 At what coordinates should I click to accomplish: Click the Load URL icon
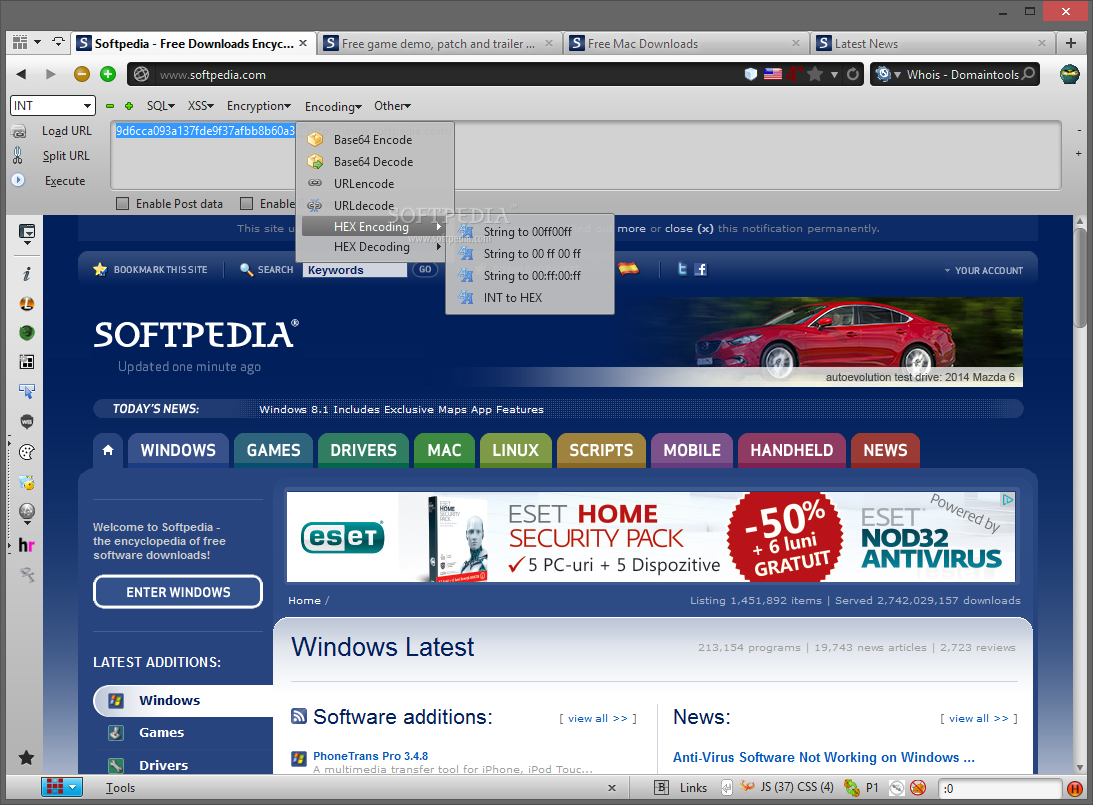[x=19, y=131]
